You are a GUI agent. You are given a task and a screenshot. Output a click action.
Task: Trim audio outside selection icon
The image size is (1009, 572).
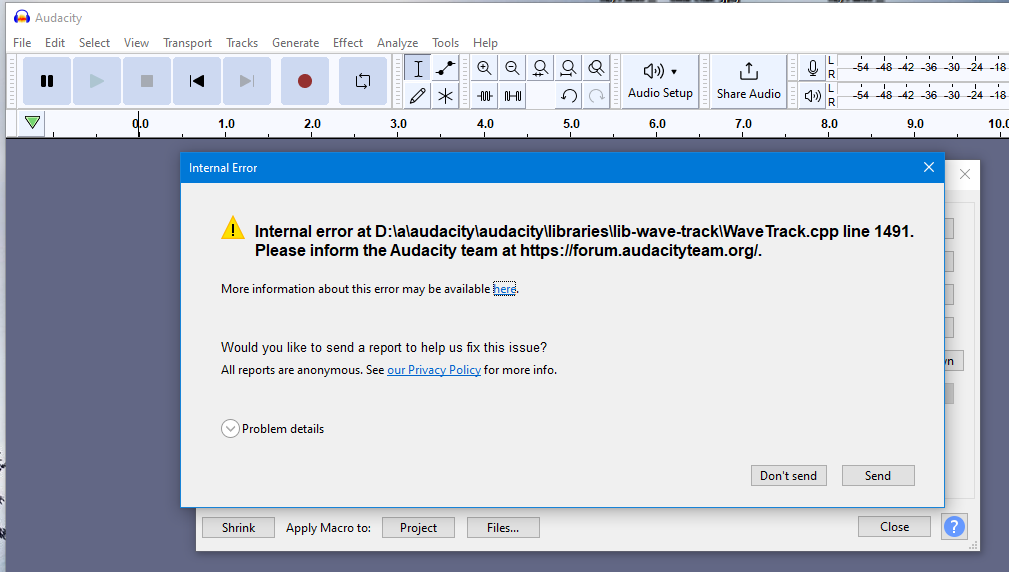coord(485,96)
